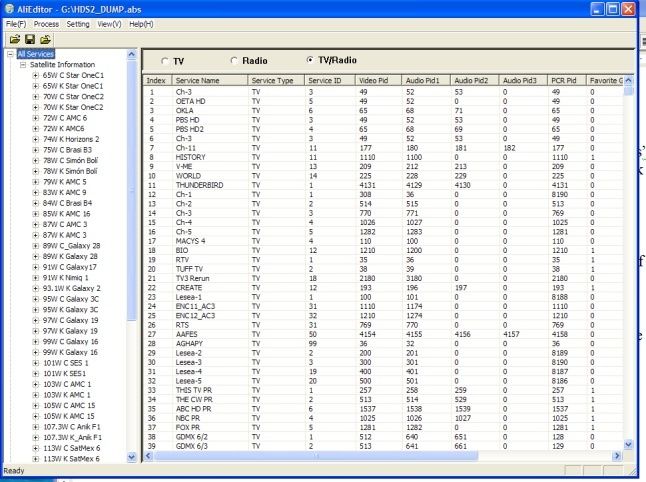Select the TV radio button
This screenshot has width=646, height=482.
(x=165, y=61)
